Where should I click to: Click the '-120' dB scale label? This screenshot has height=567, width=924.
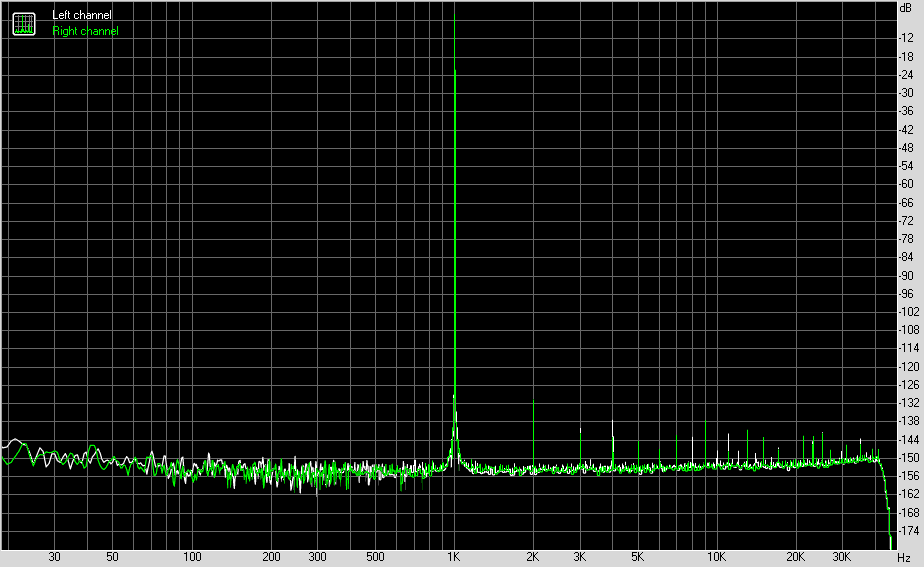click(908, 367)
